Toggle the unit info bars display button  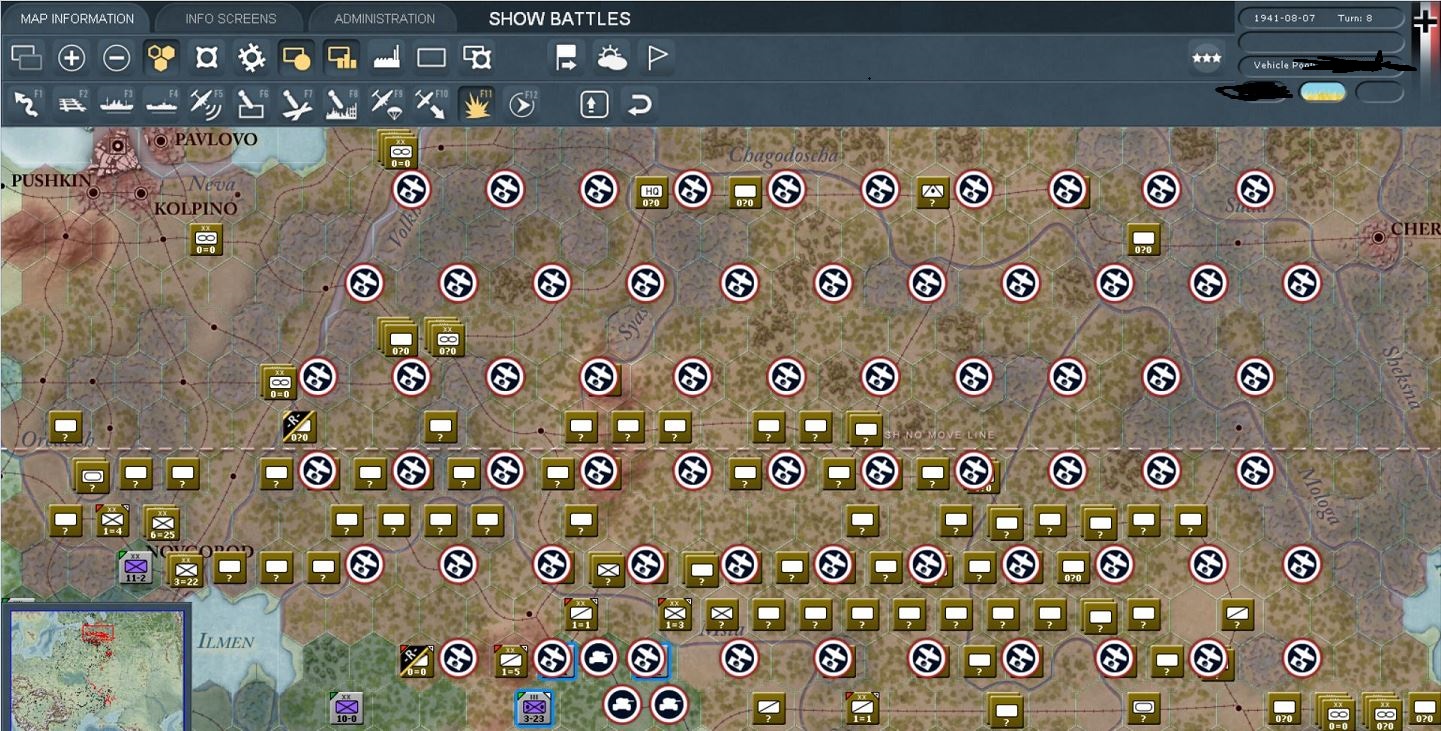342,58
